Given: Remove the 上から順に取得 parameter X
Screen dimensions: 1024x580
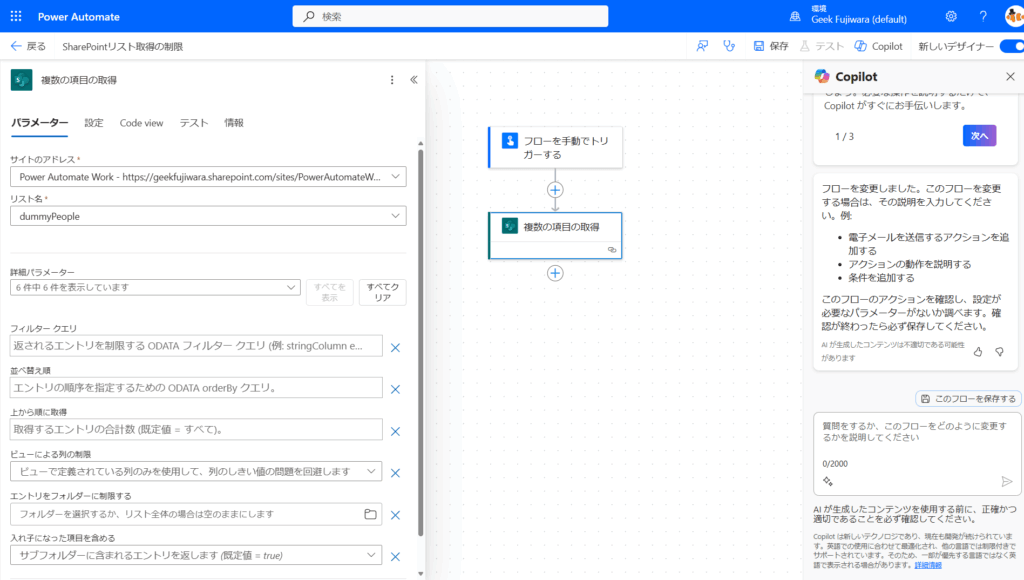Looking at the screenshot, I should click(395, 431).
